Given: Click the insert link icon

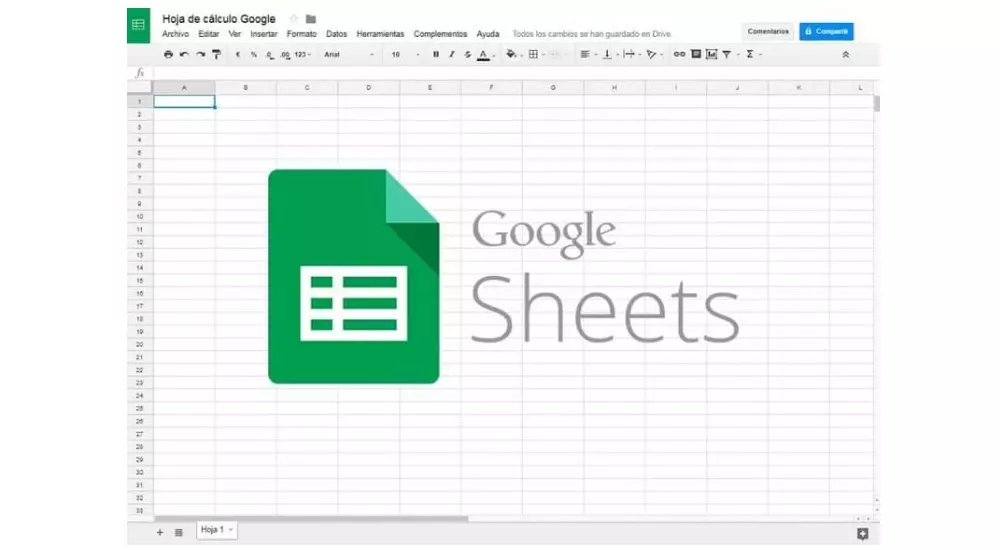Looking at the screenshot, I should (x=679, y=54).
